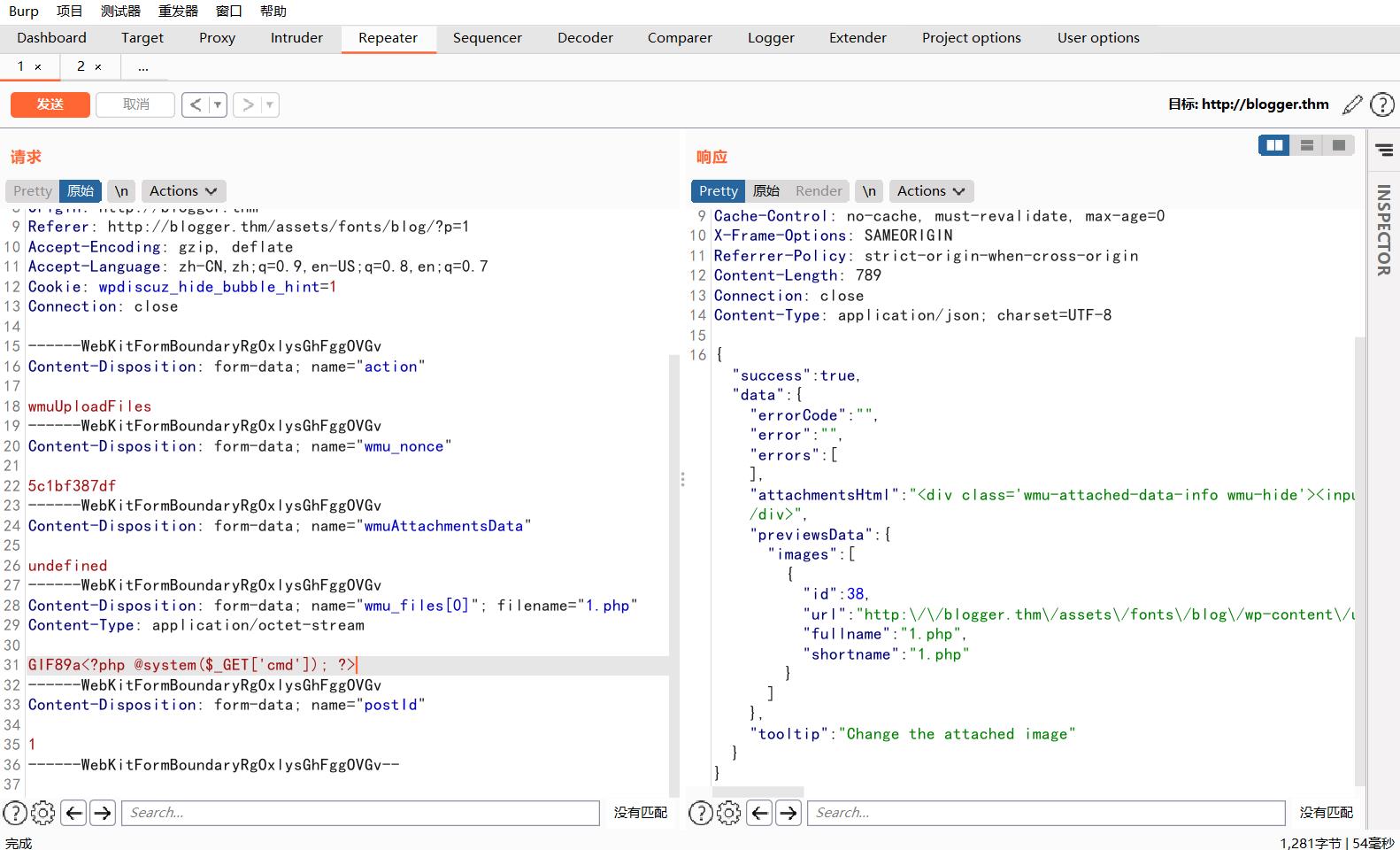
Task: Select top-bottom layout view
Action: pyautogui.click(x=1306, y=145)
